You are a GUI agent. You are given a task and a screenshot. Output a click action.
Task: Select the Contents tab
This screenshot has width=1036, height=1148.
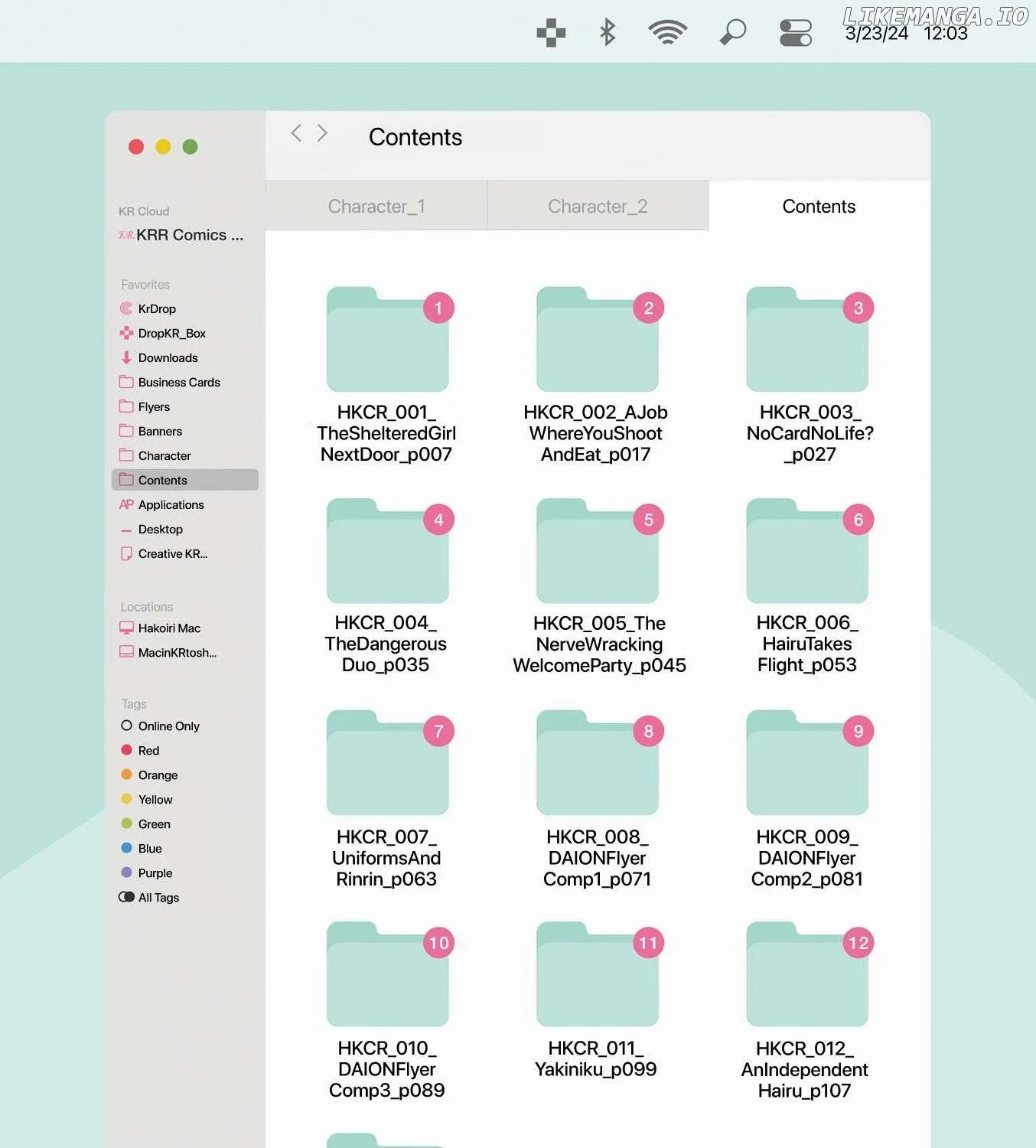tap(819, 206)
